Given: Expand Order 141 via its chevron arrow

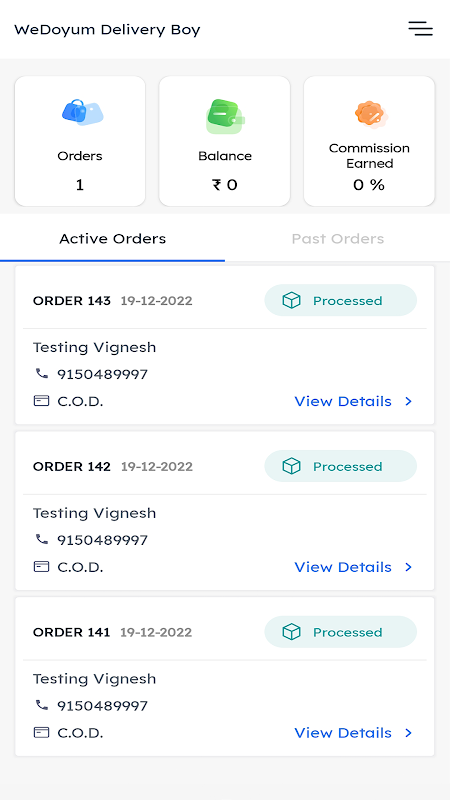Looking at the screenshot, I should click(408, 733).
